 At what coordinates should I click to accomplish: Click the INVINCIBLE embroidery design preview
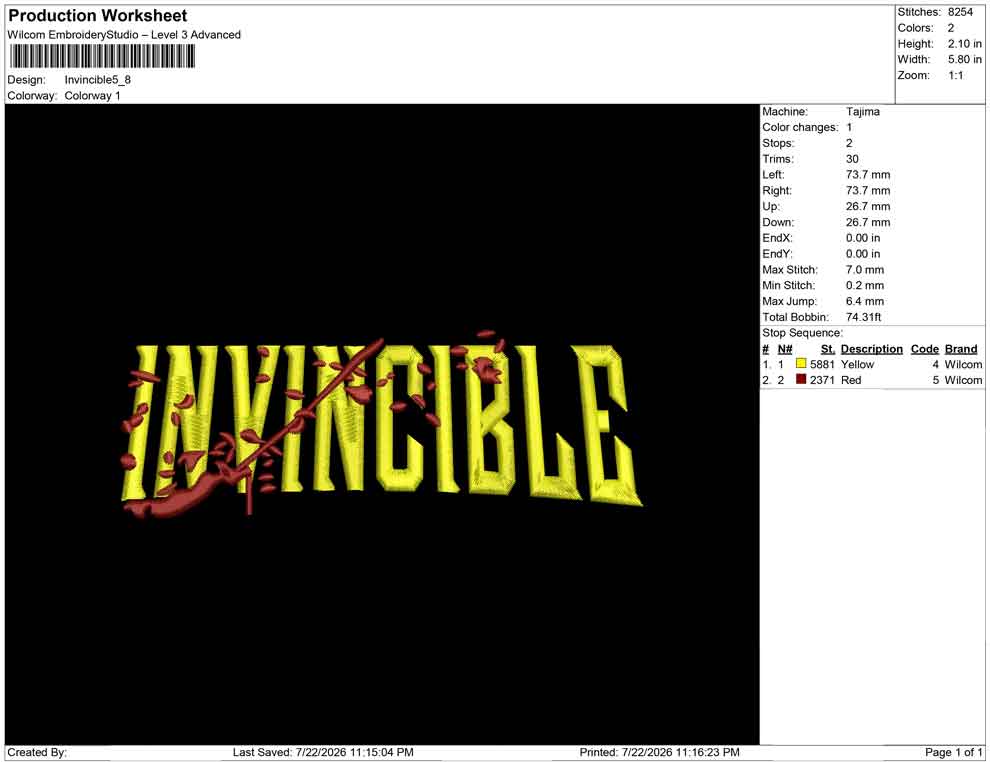[381, 423]
